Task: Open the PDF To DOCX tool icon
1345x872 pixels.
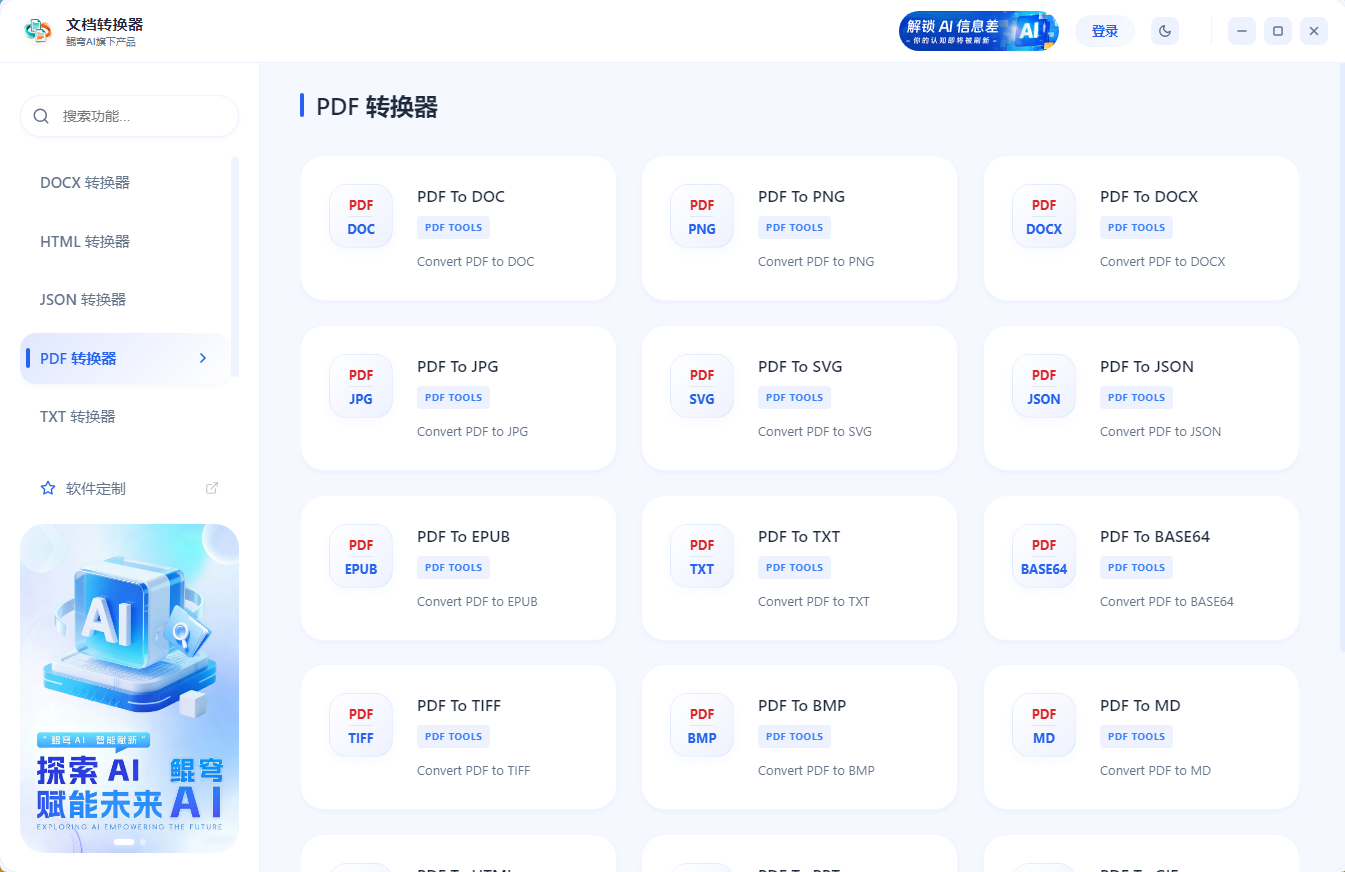Action: click(x=1043, y=215)
